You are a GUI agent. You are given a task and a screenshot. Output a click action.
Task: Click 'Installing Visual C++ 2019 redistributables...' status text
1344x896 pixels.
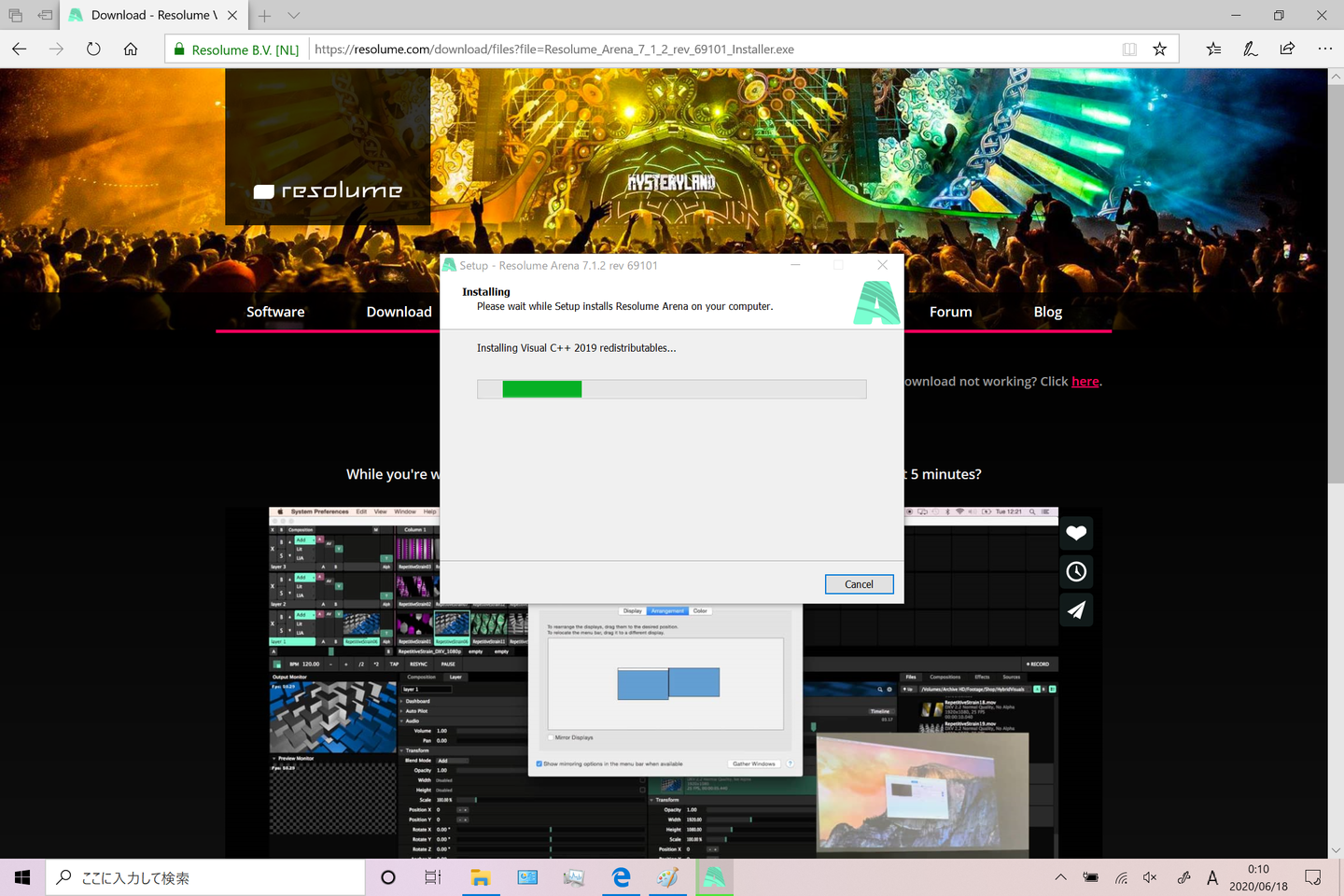click(577, 348)
